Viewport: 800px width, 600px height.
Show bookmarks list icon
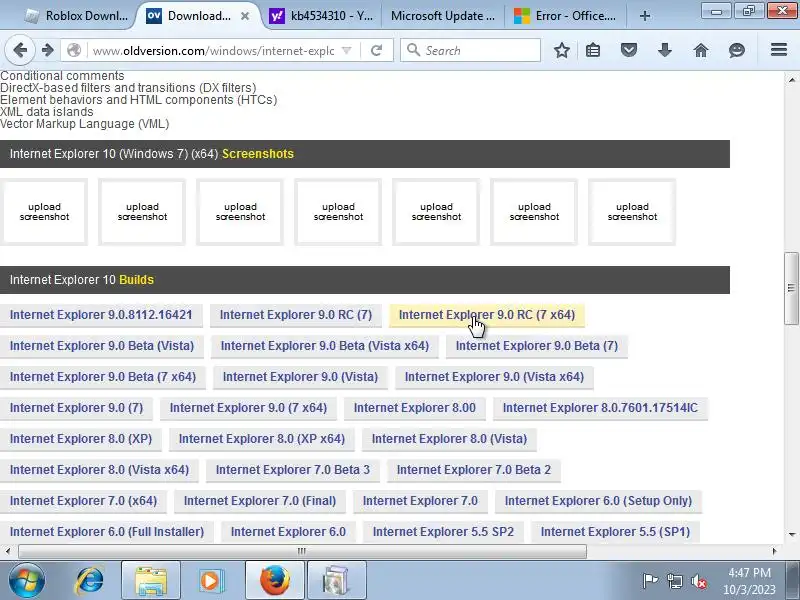pos(593,50)
